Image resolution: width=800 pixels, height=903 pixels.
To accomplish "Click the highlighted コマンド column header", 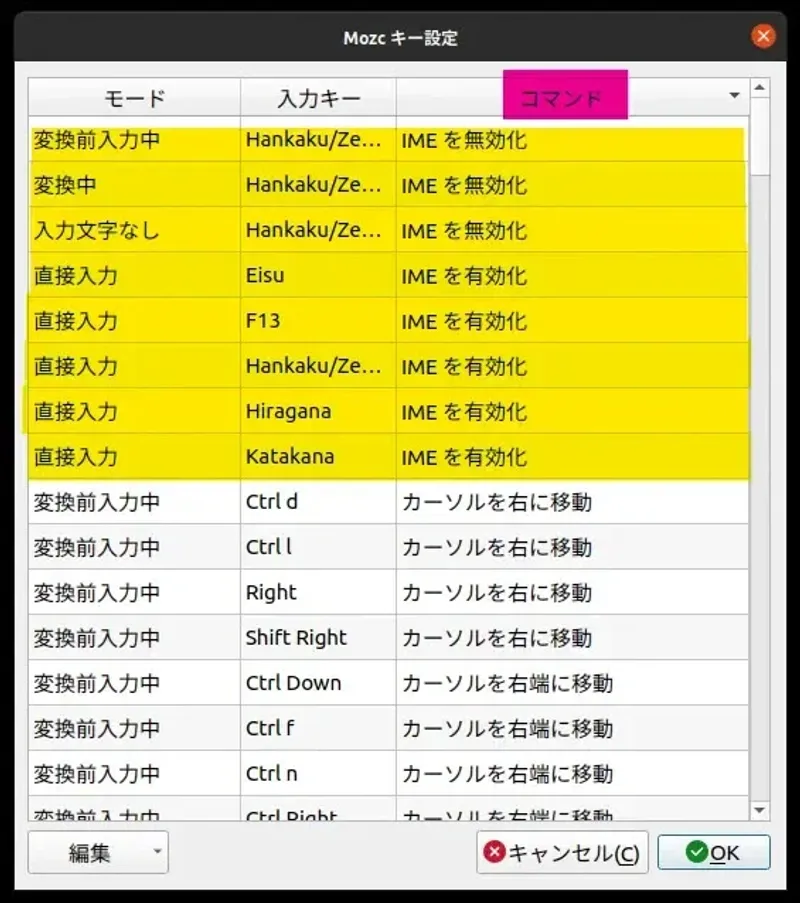I will (564, 95).
